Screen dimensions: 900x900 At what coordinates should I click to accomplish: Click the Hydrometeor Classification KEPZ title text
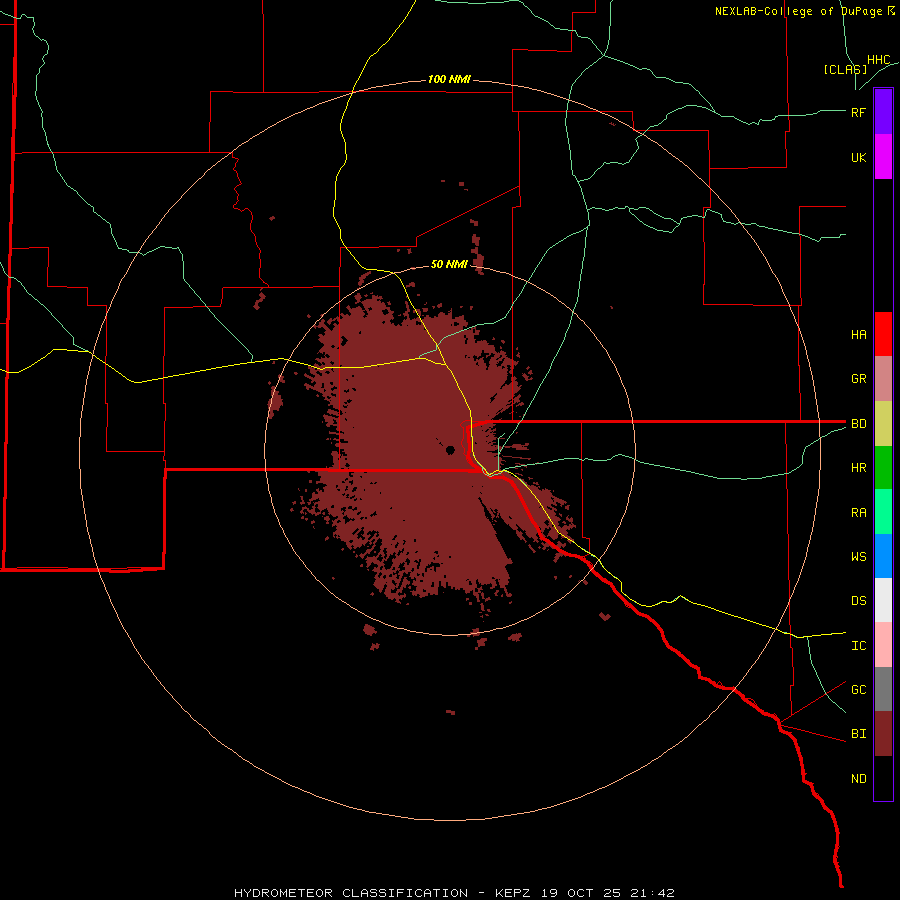(454, 893)
